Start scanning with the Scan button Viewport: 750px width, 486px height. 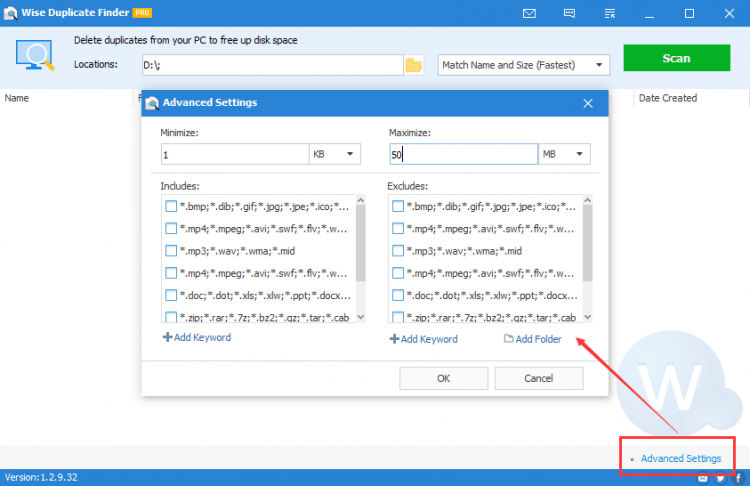675,58
